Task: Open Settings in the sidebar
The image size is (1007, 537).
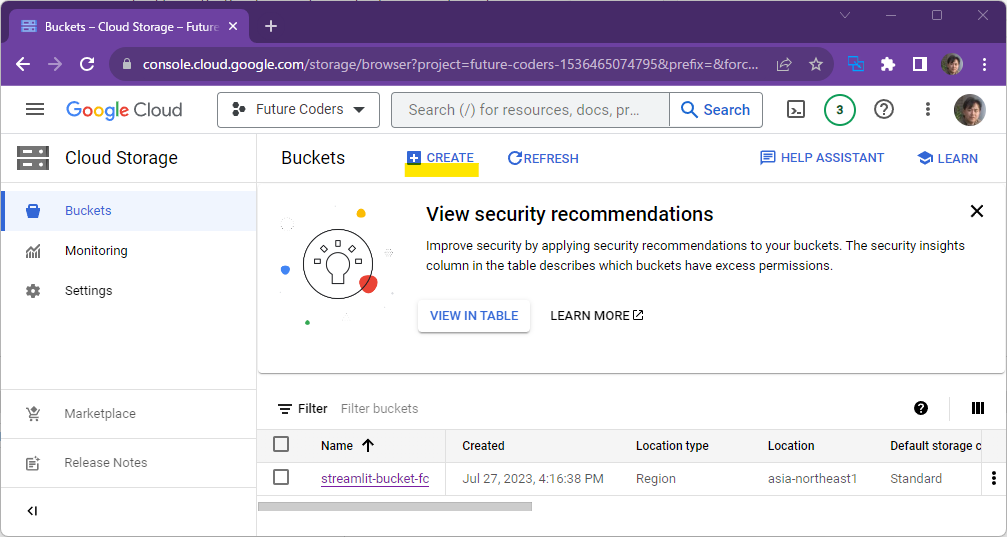Action: pos(128,290)
